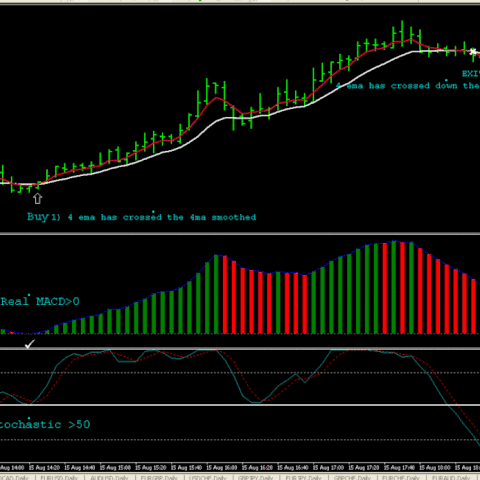Open the EURCHF,Daily chart tab
Image resolution: width=480 pixels, height=480 pixels.
coord(401,477)
